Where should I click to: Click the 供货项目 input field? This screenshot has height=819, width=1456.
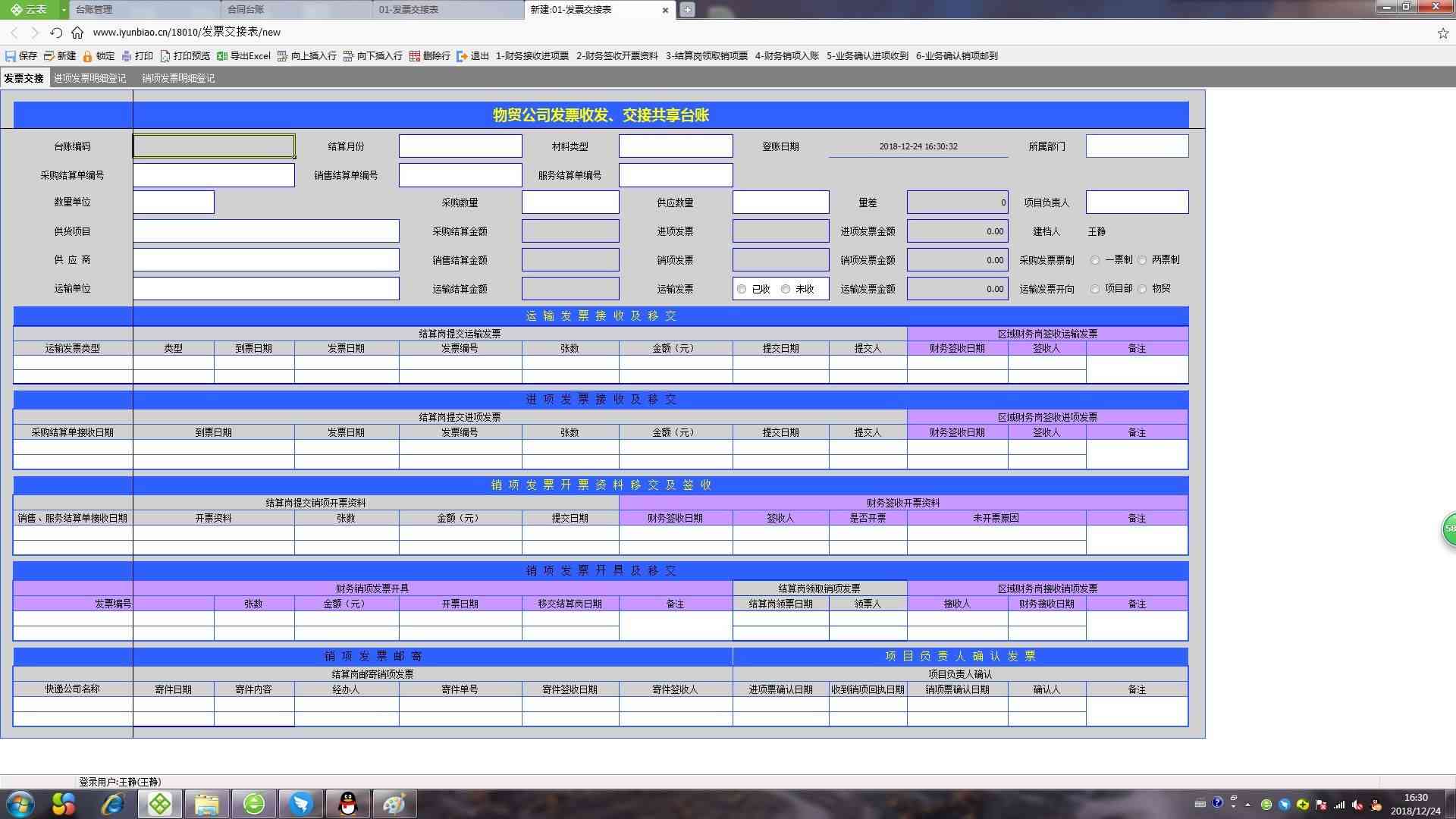pyautogui.click(x=266, y=231)
